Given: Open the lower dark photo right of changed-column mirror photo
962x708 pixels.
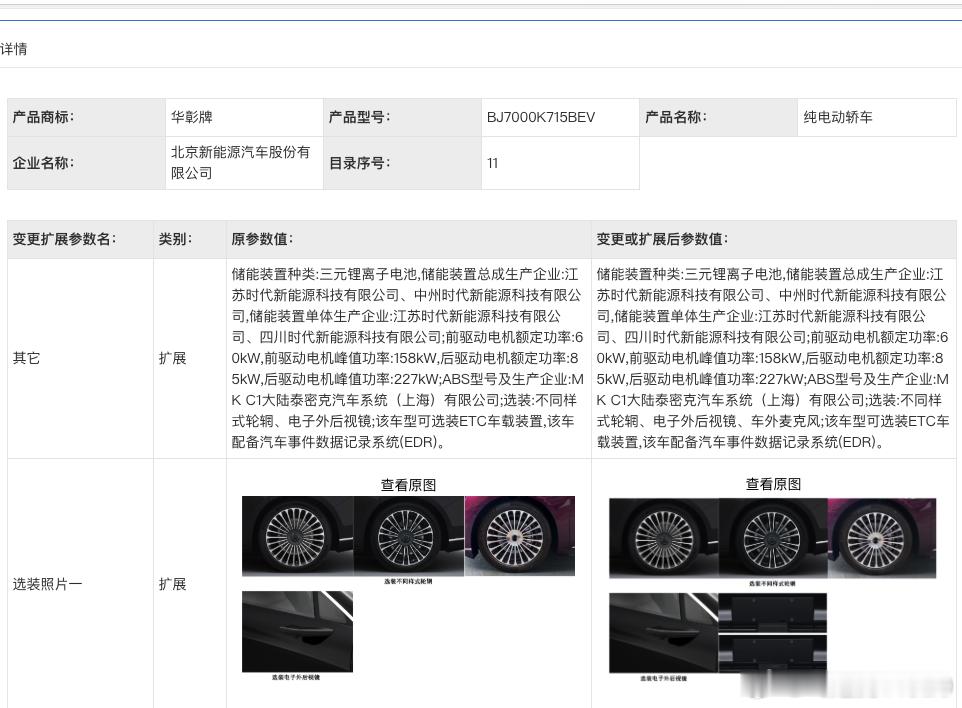Looking at the screenshot, I should (x=772, y=653).
